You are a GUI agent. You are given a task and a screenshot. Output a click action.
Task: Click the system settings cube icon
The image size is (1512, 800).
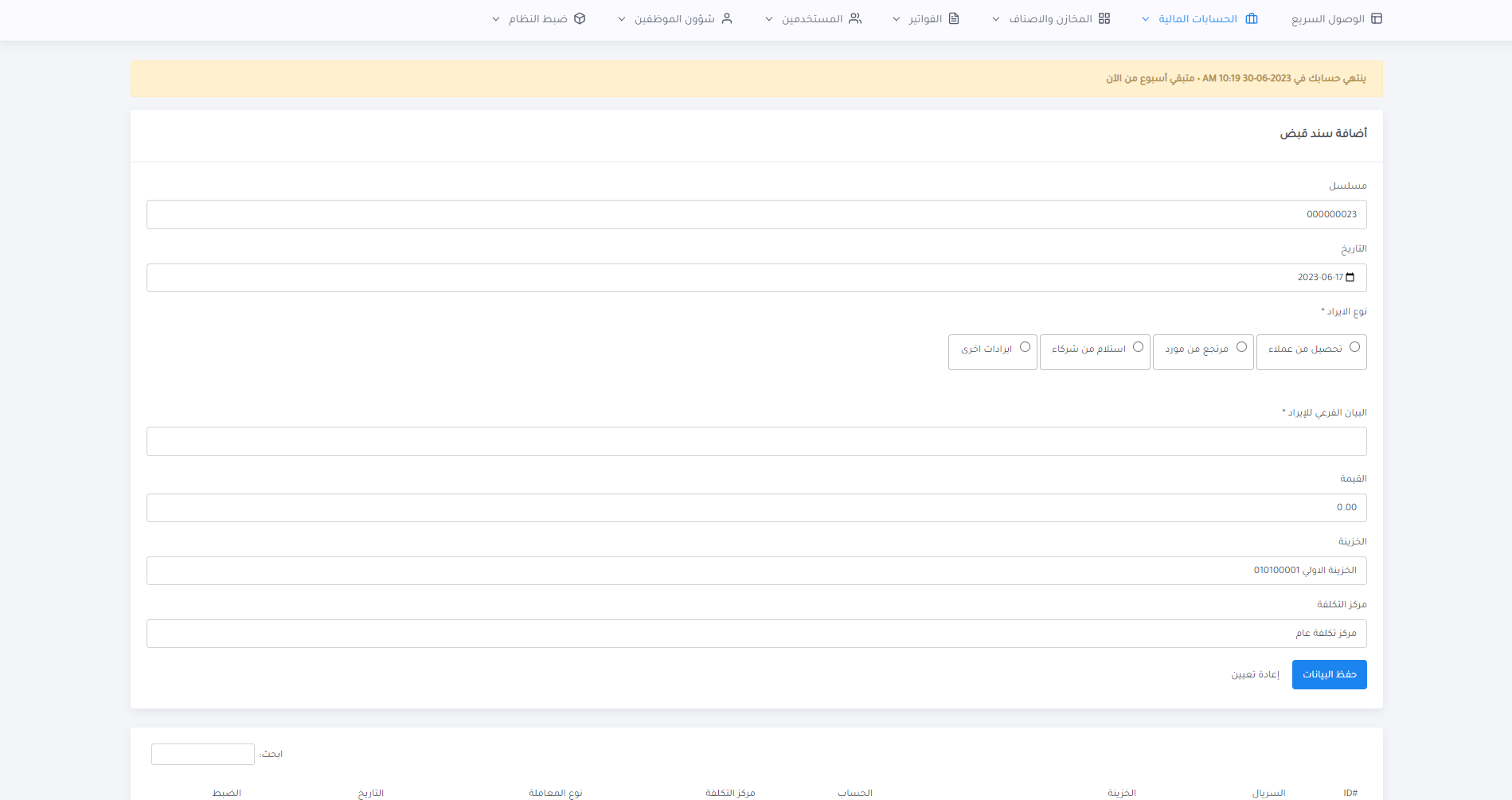[580, 18]
